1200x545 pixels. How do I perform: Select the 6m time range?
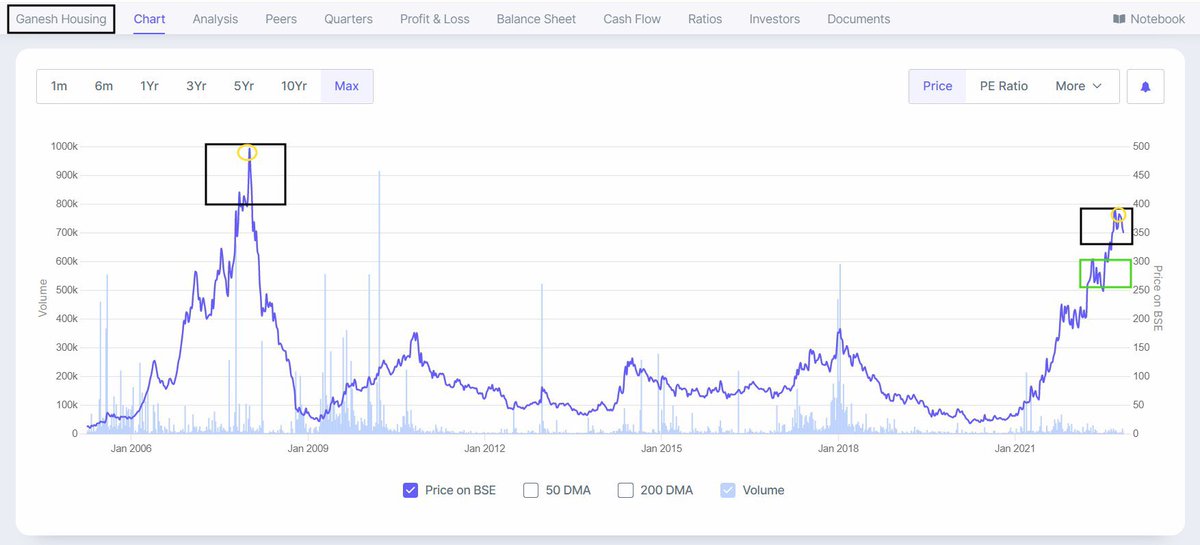point(104,86)
